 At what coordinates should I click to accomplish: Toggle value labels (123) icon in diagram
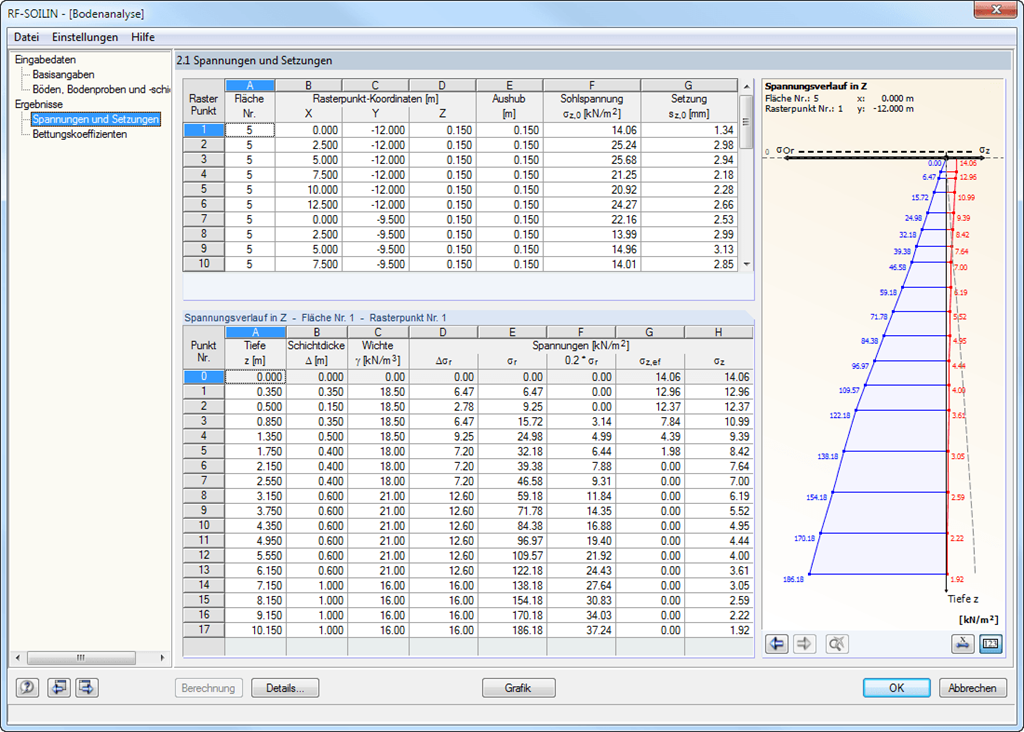(991, 644)
